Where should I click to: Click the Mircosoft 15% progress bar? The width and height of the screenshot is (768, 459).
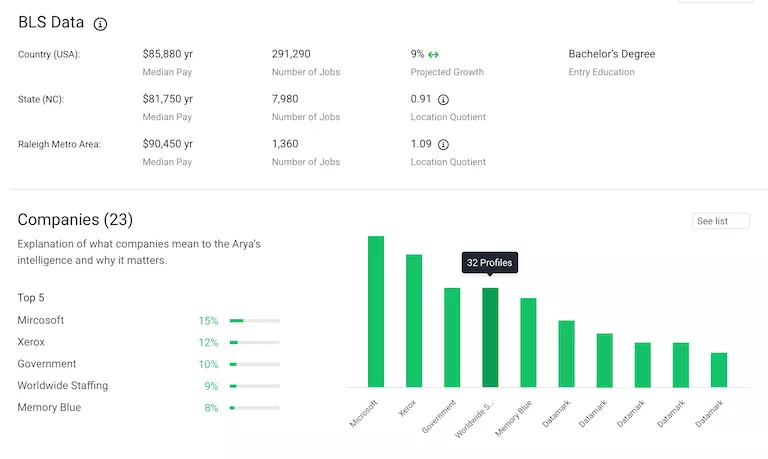tap(254, 321)
